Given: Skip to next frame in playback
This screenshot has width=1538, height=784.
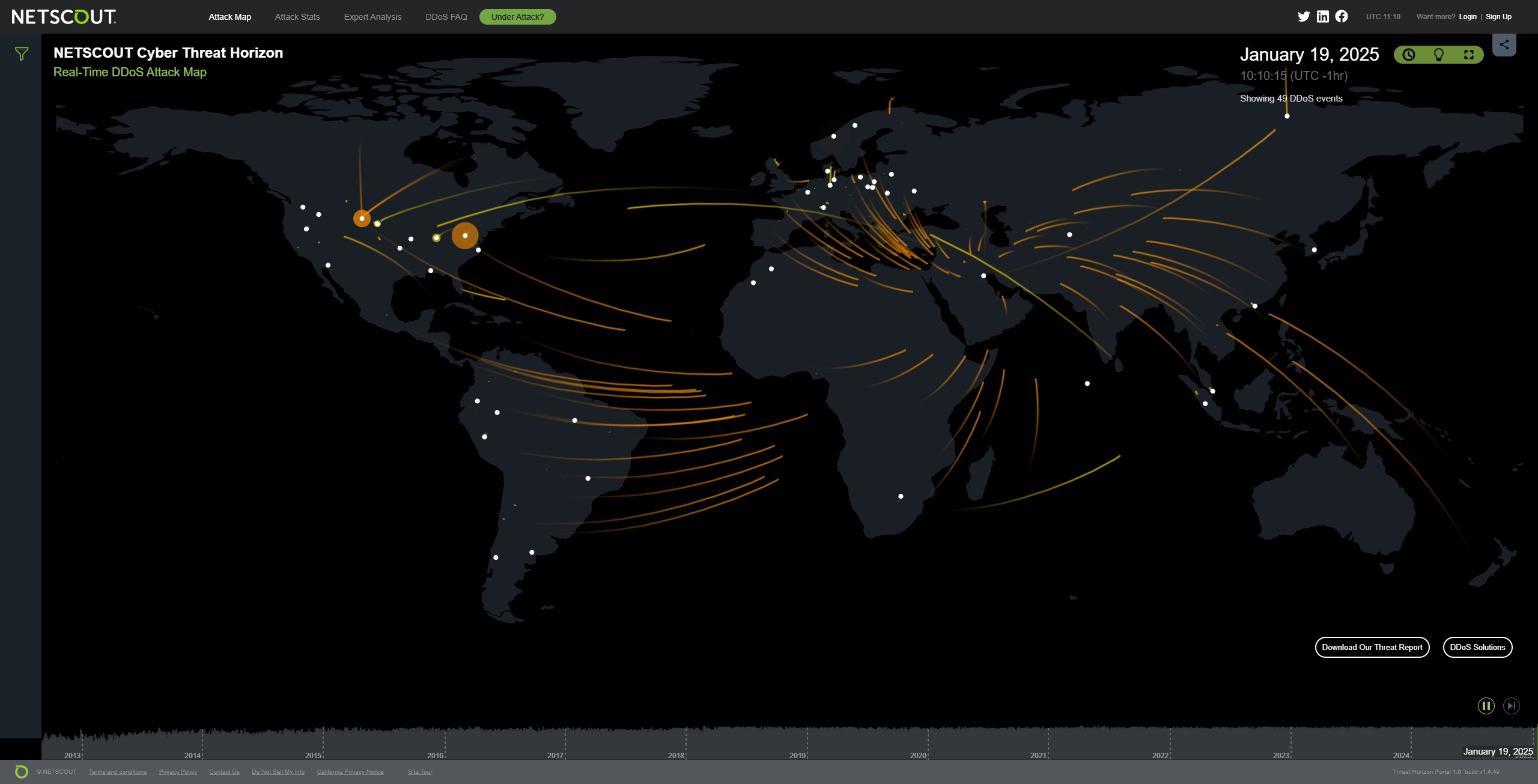Looking at the screenshot, I should tap(1512, 706).
